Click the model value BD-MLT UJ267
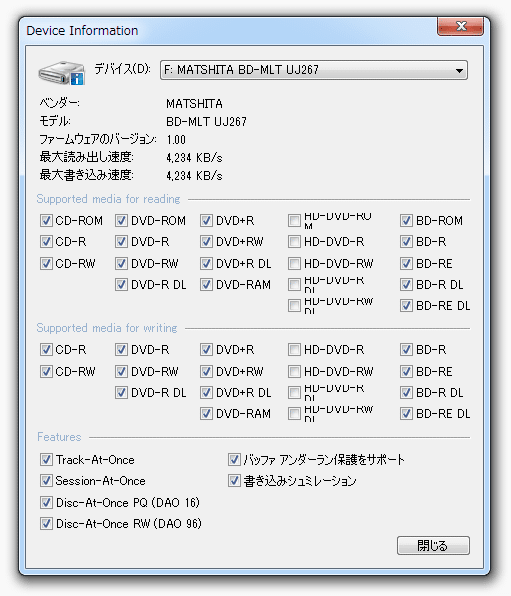This screenshot has height=596, width=511. 206,122
